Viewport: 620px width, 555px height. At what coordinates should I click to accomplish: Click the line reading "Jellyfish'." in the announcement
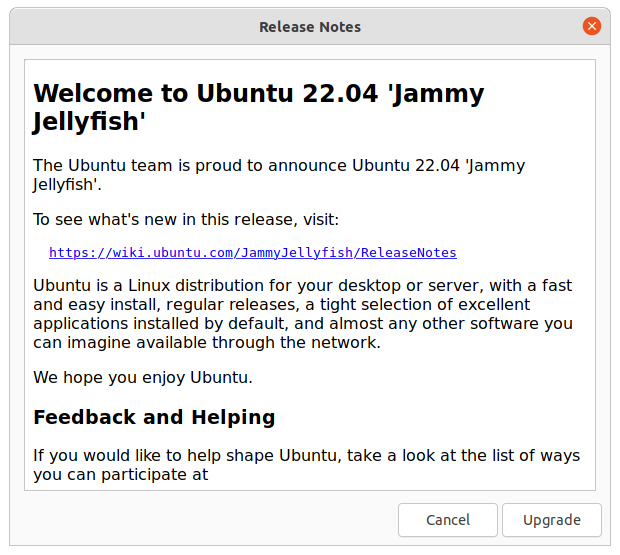click(67, 185)
